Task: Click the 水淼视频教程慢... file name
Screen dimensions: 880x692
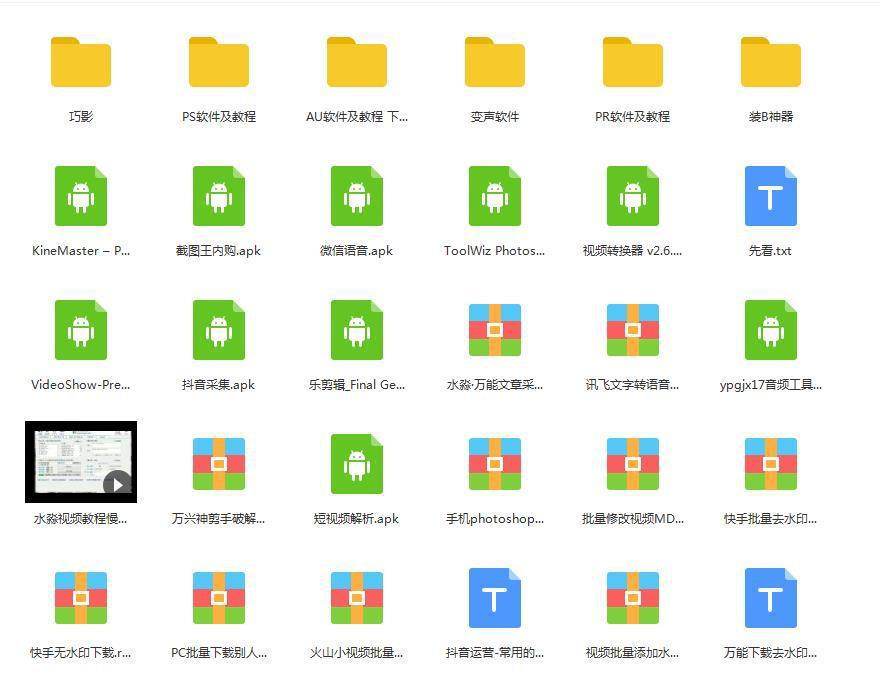Action: [81, 519]
